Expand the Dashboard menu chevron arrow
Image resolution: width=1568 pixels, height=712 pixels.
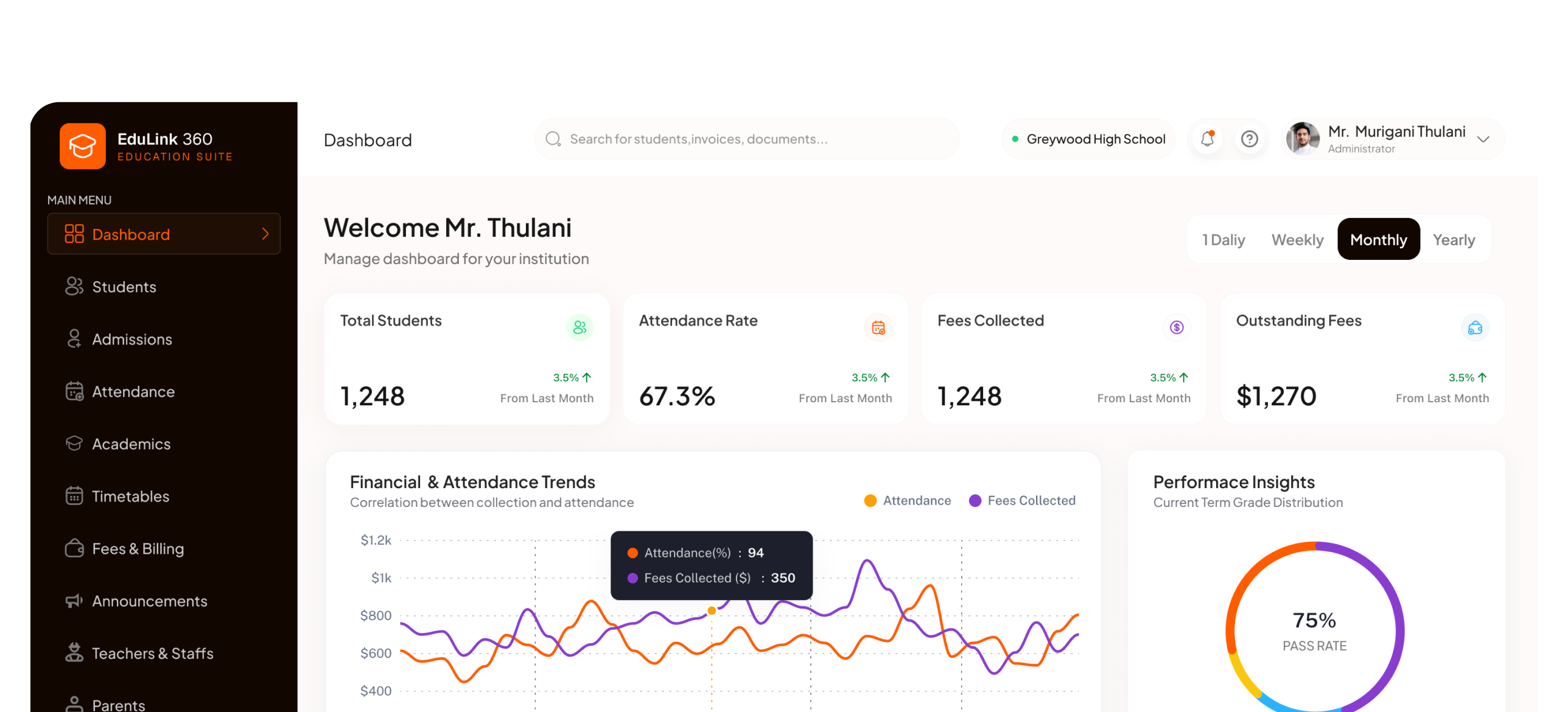265,234
